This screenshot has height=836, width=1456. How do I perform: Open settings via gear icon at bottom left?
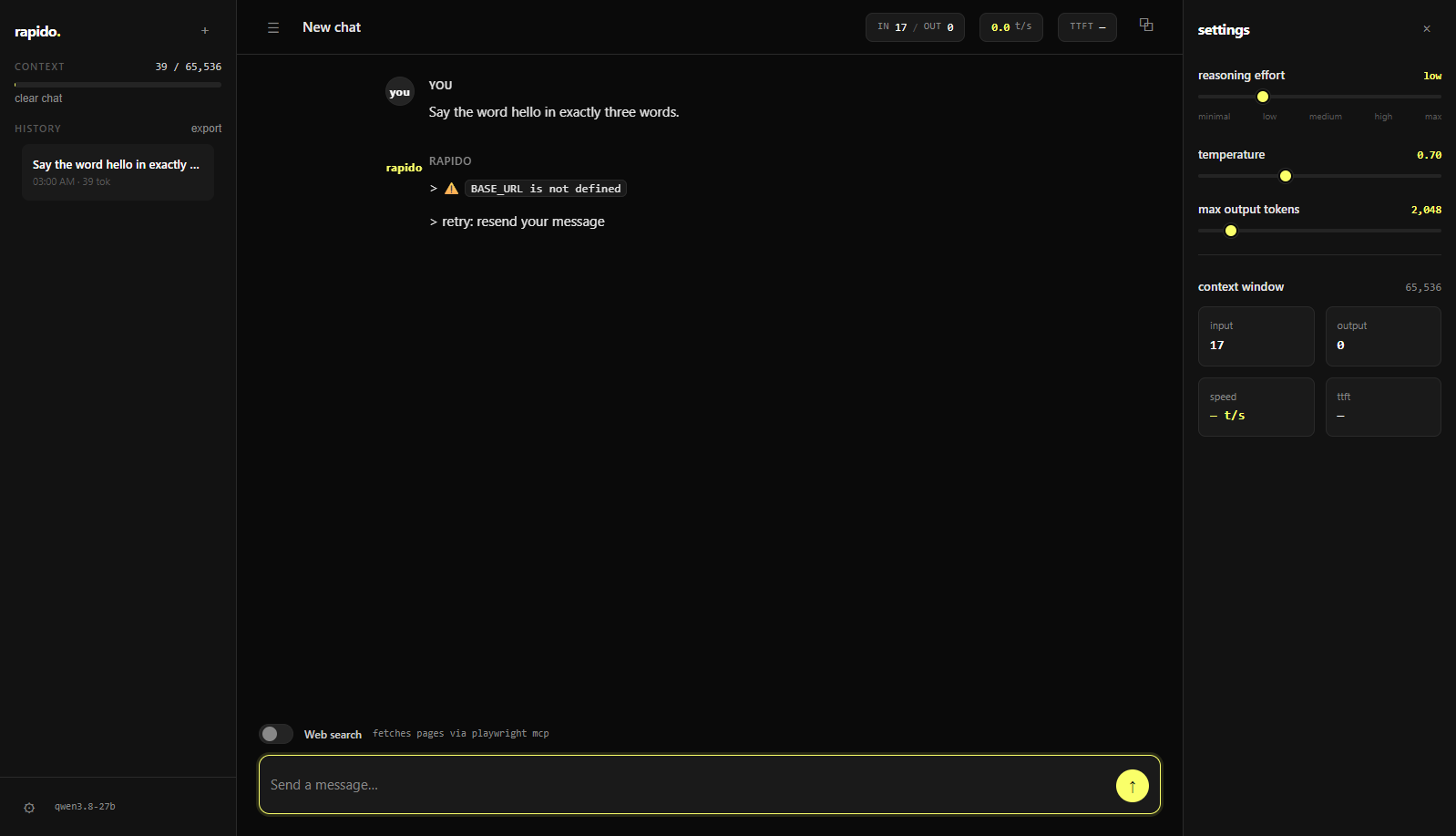point(29,808)
